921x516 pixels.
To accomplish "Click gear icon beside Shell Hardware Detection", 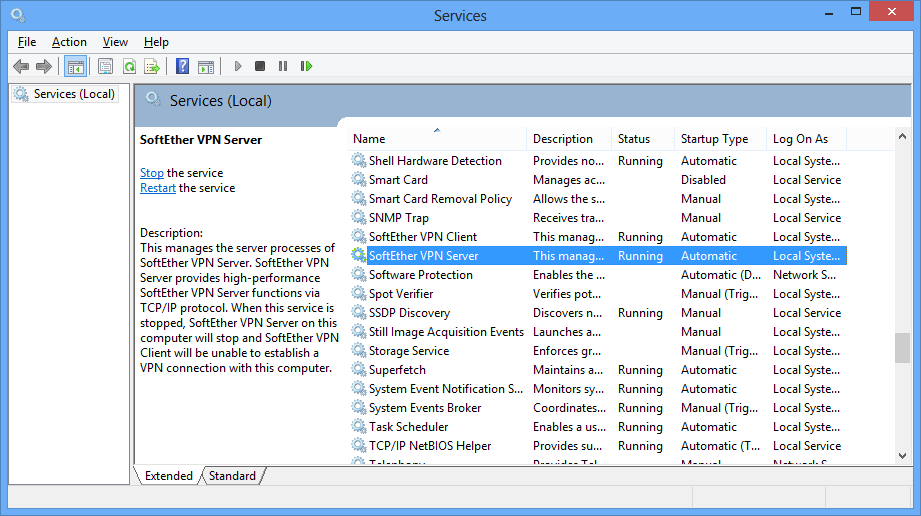I will 359,160.
